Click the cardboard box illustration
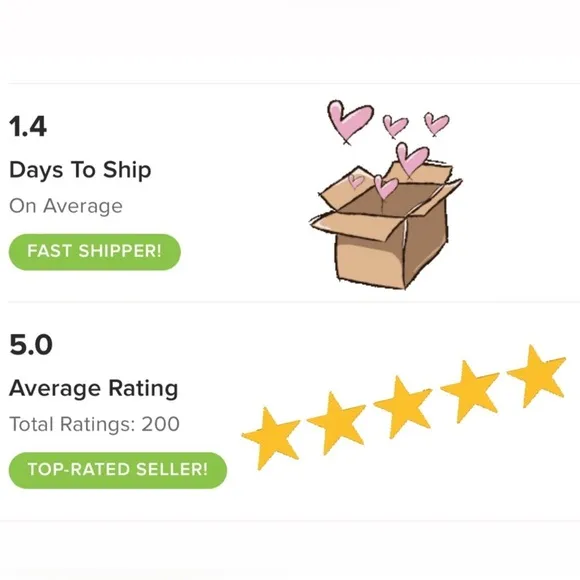The height and width of the screenshot is (580, 580). coord(386,226)
